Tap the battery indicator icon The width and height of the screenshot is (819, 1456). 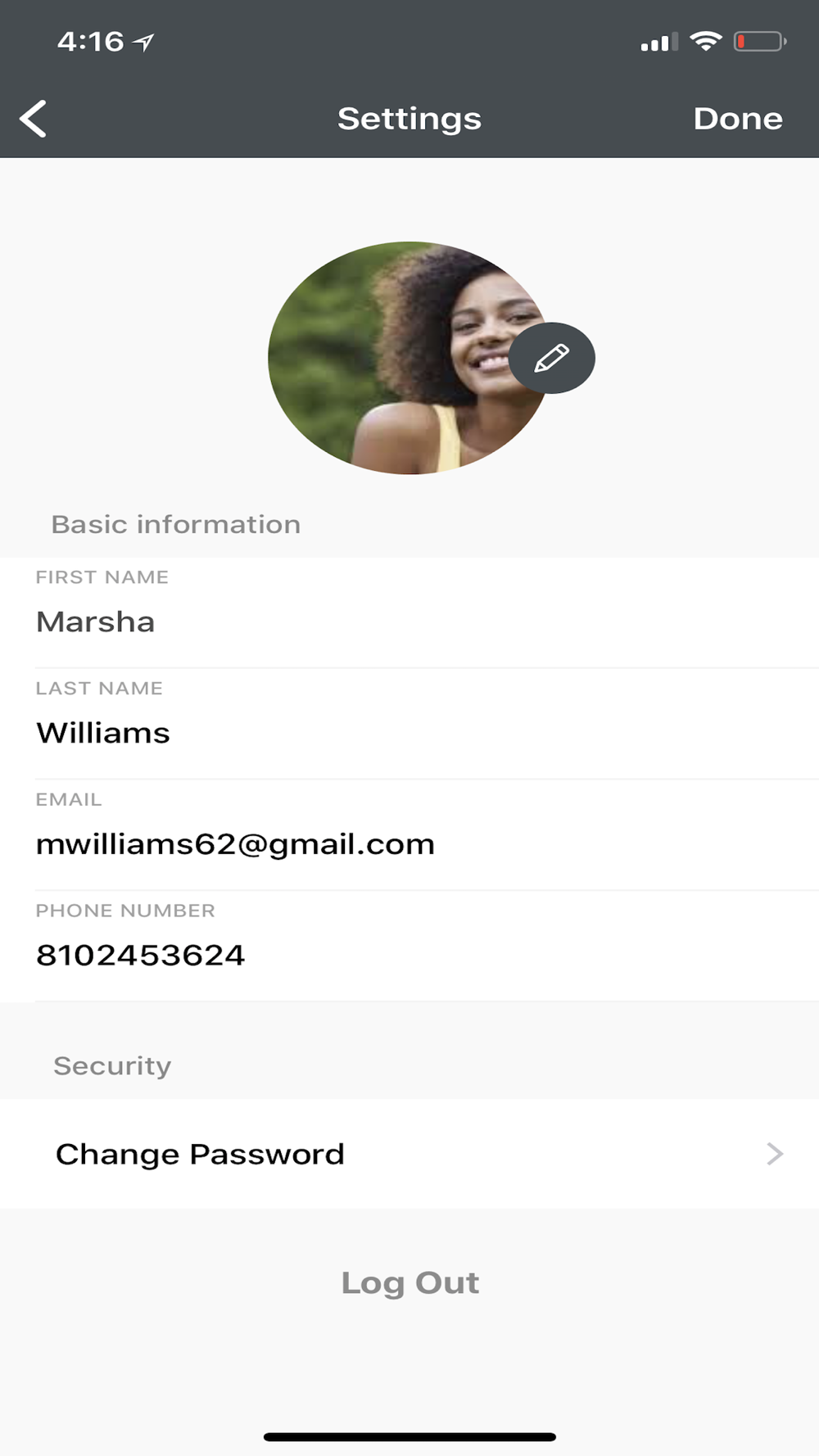coord(760,41)
